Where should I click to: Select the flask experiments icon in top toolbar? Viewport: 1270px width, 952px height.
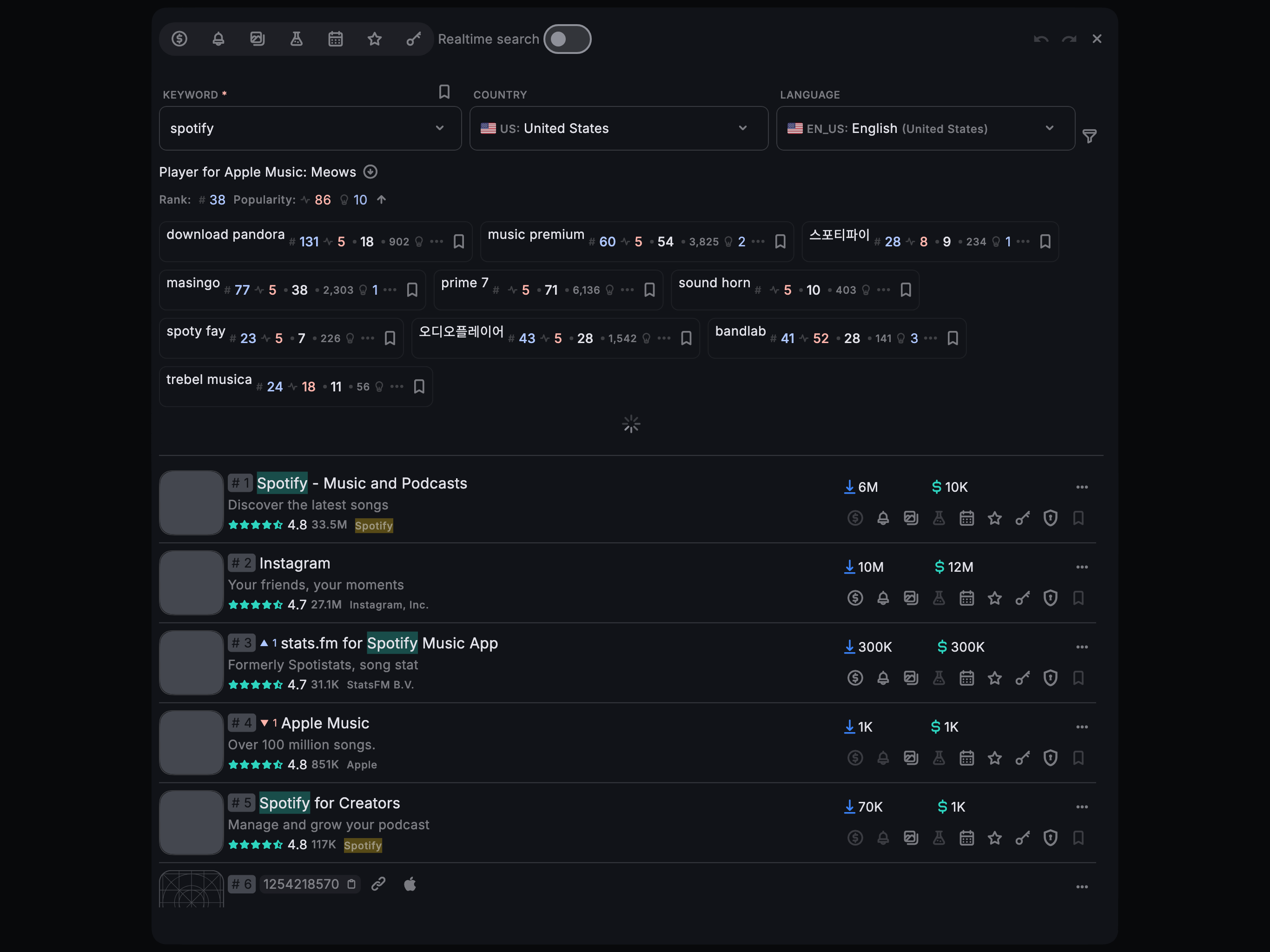pyautogui.click(x=296, y=39)
